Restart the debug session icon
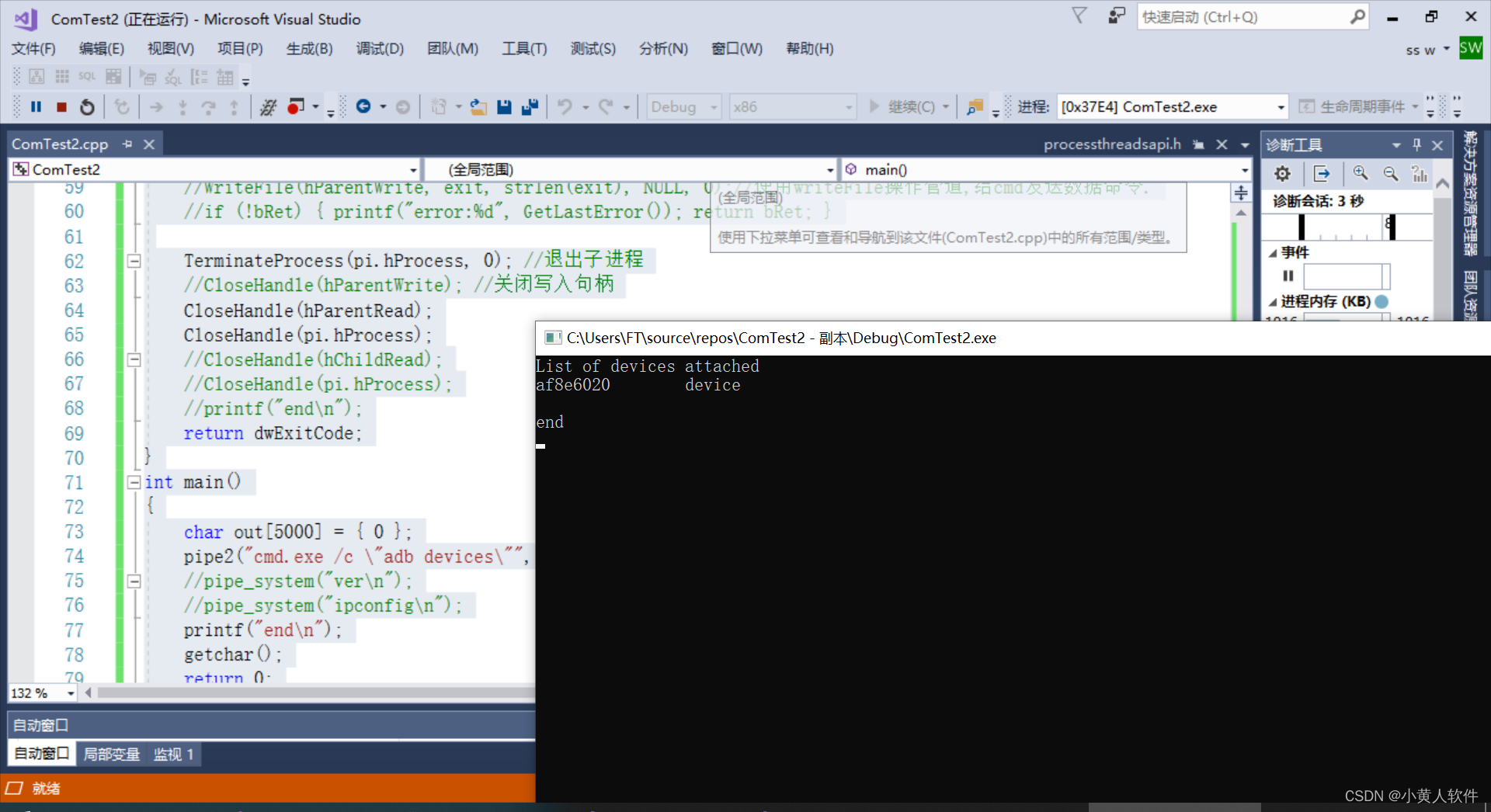 87,107
